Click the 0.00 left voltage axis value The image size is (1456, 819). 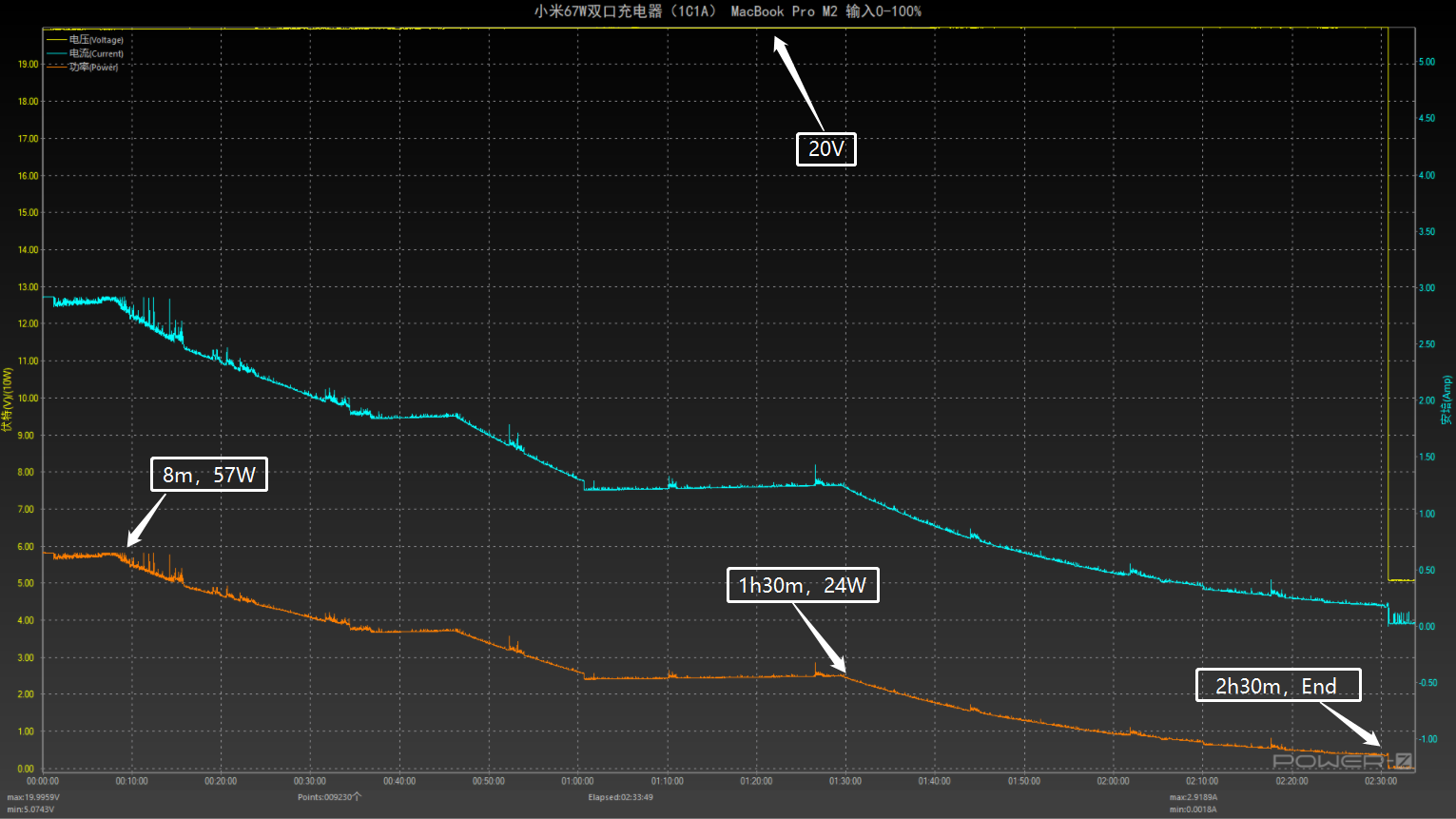point(26,769)
